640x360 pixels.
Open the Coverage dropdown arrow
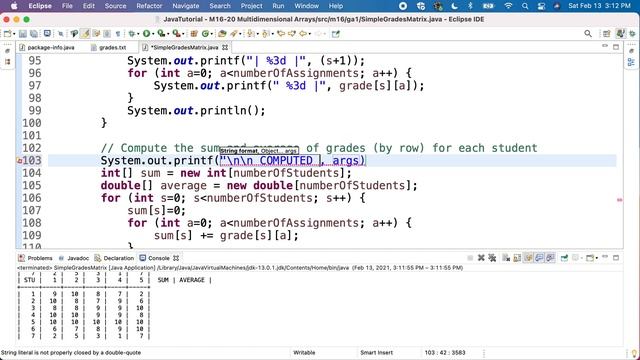pos(168,34)
